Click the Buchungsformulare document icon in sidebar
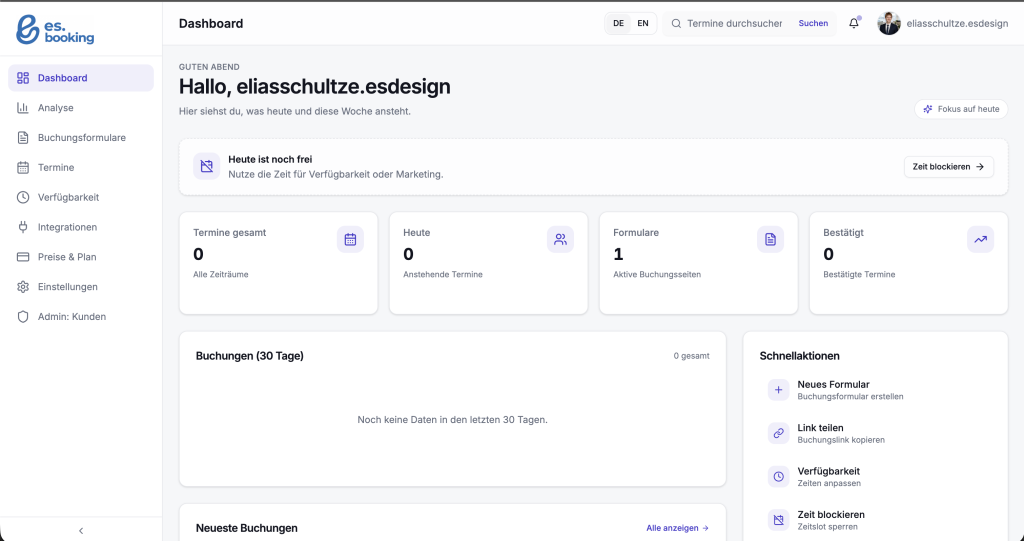The width and height of the screenshot is (1024, 541). [23, 138]
